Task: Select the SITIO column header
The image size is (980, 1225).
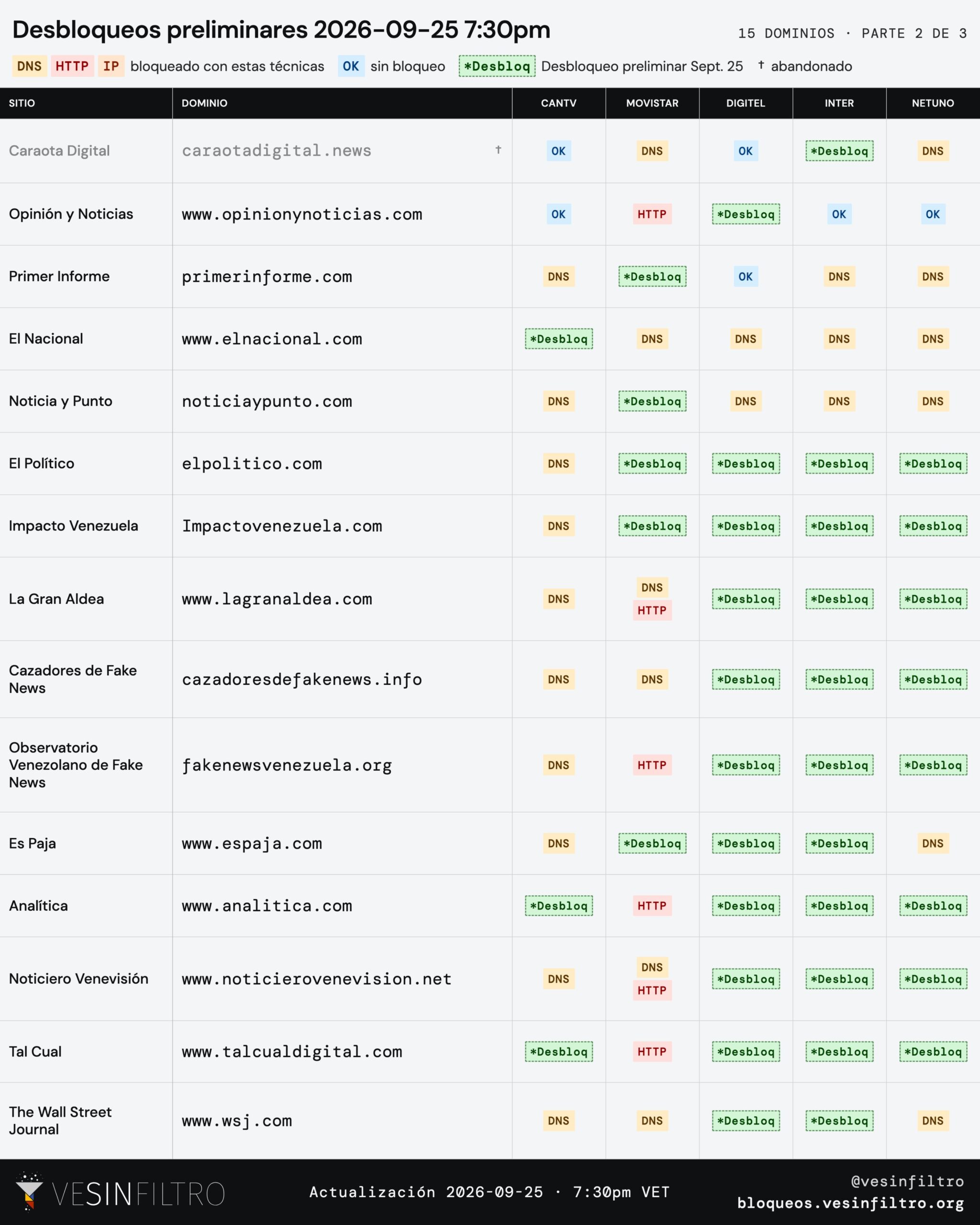Action: 22,103
